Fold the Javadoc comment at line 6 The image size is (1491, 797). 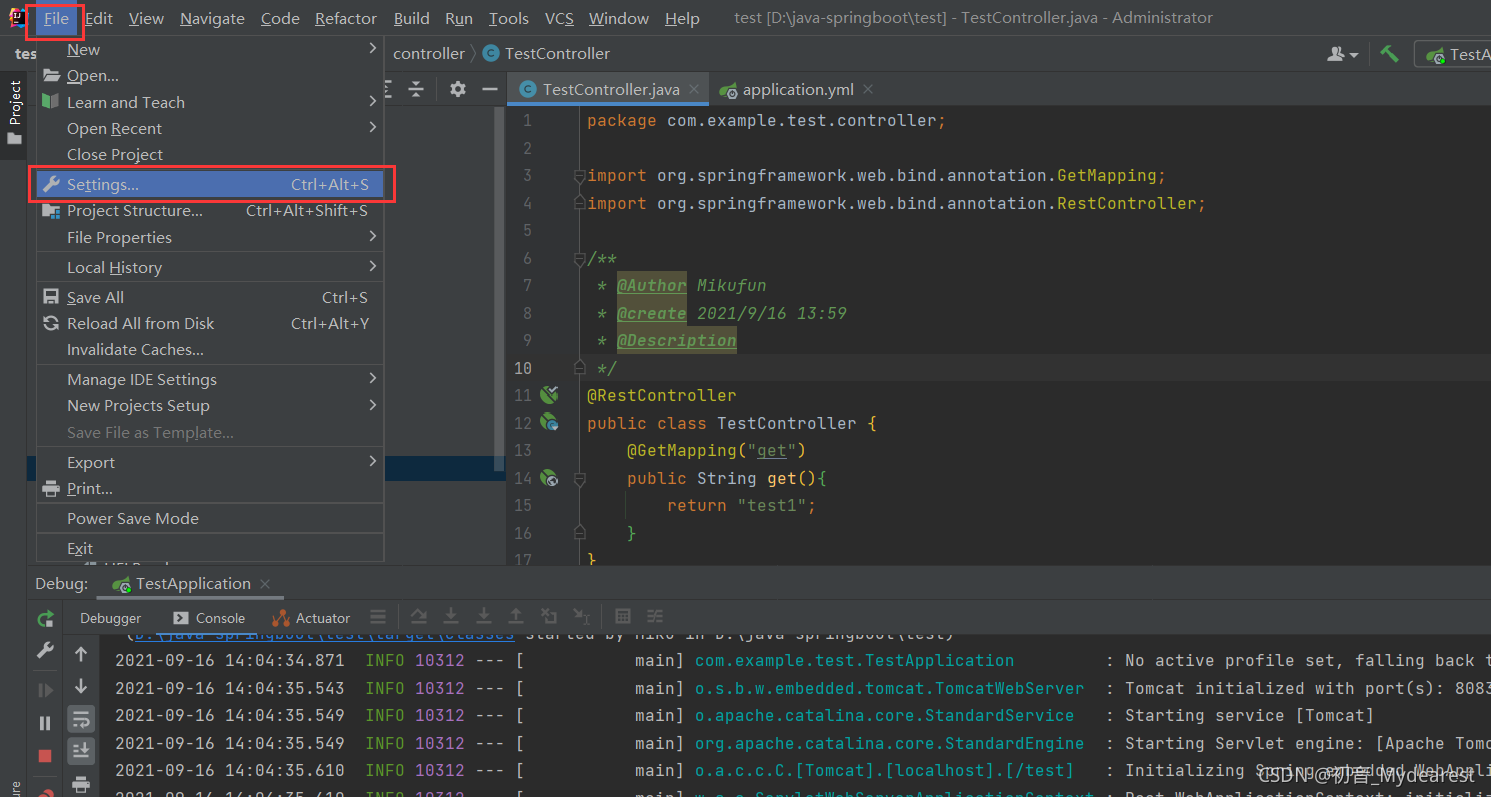[579, 259]
